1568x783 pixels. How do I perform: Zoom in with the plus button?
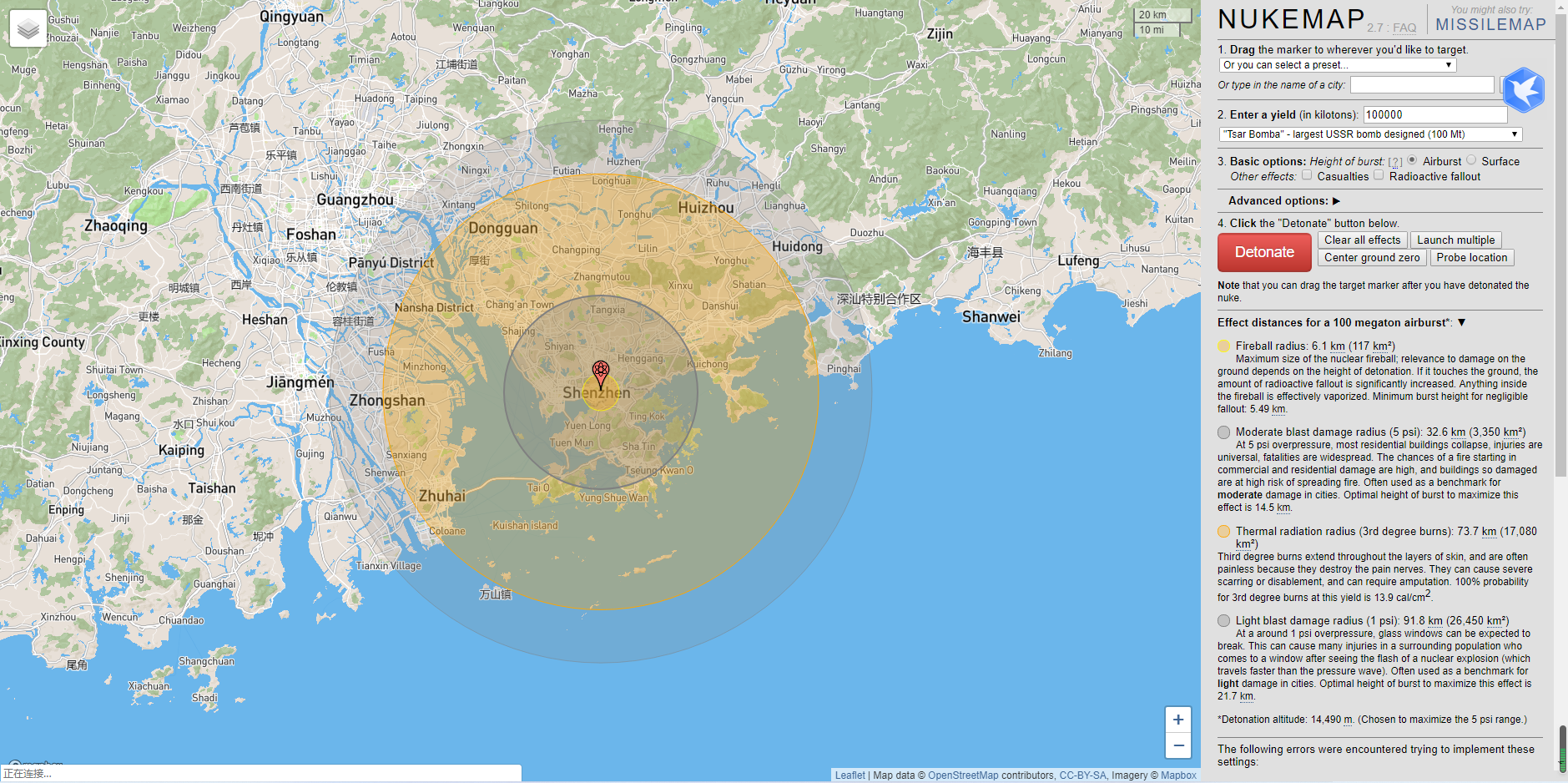[1177, 720]
